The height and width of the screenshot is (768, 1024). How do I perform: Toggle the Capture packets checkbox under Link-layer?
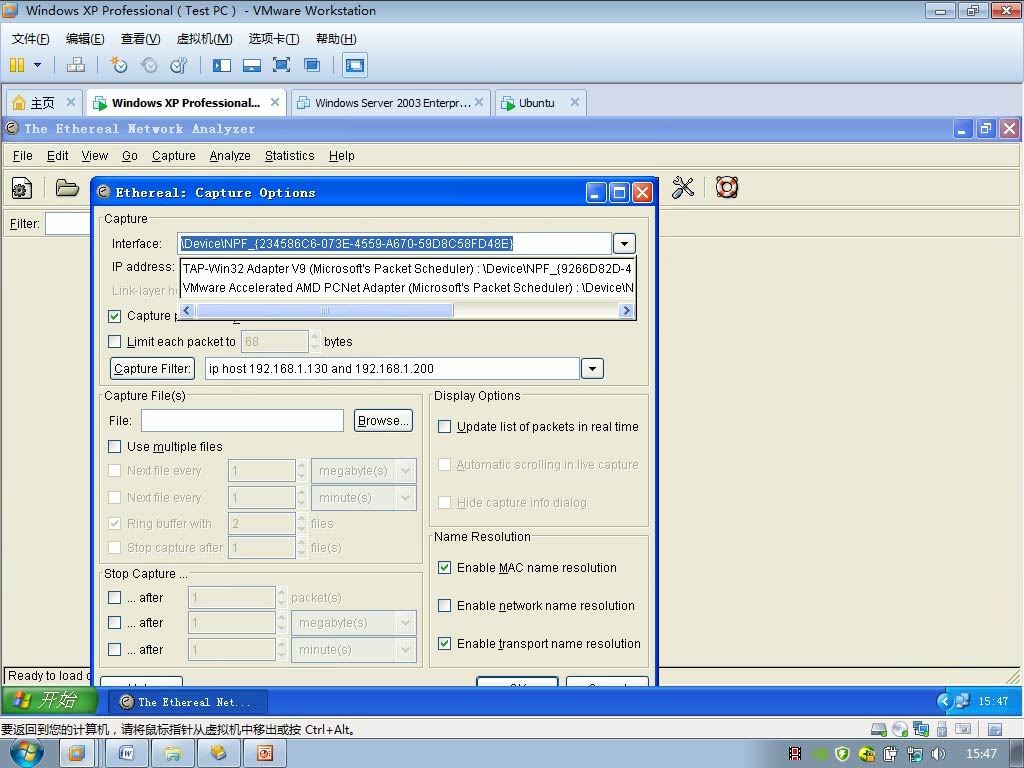[x=115, y=316]
